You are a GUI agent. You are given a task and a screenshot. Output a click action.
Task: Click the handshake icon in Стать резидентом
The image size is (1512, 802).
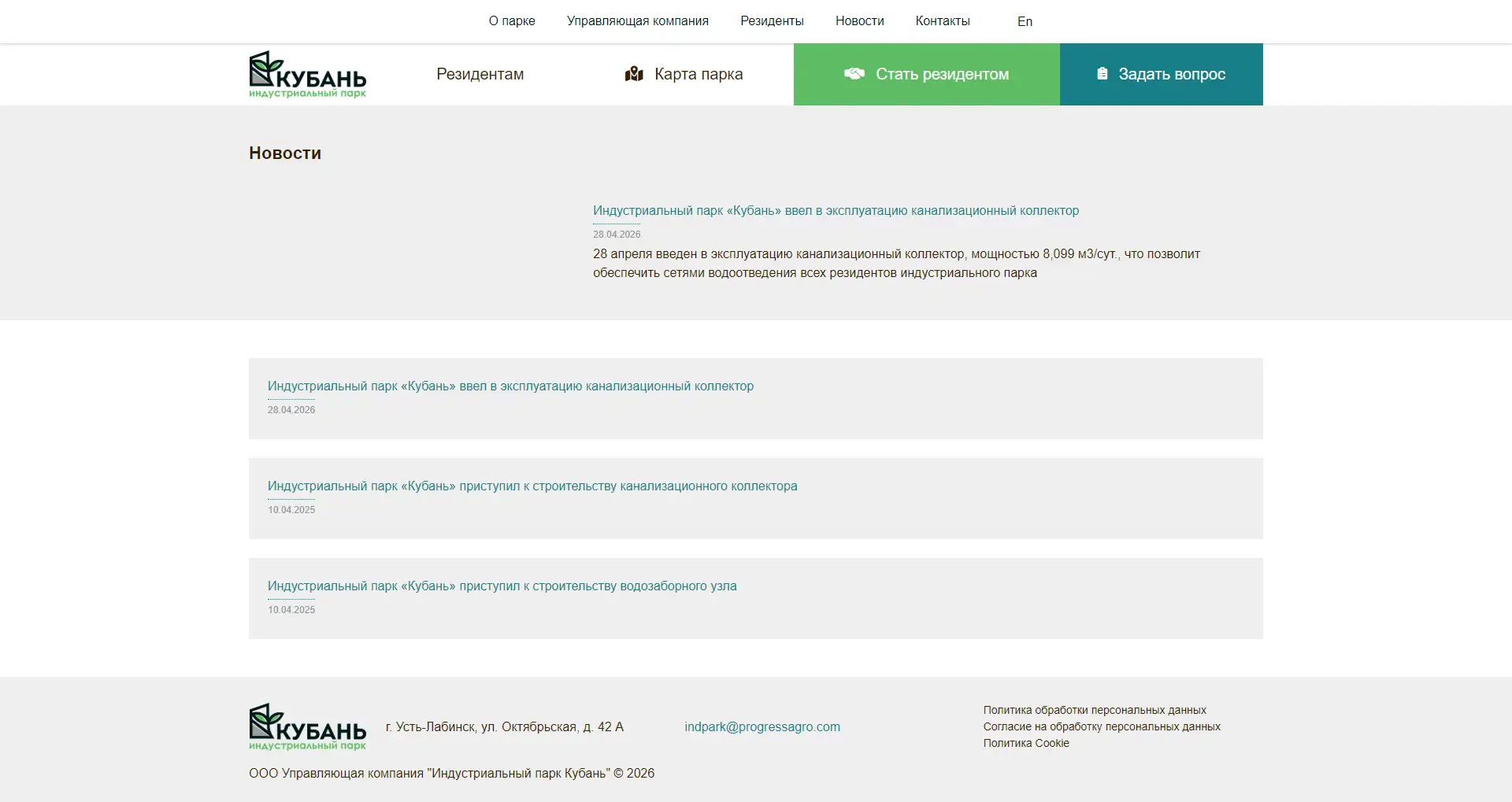click(854, 73)
